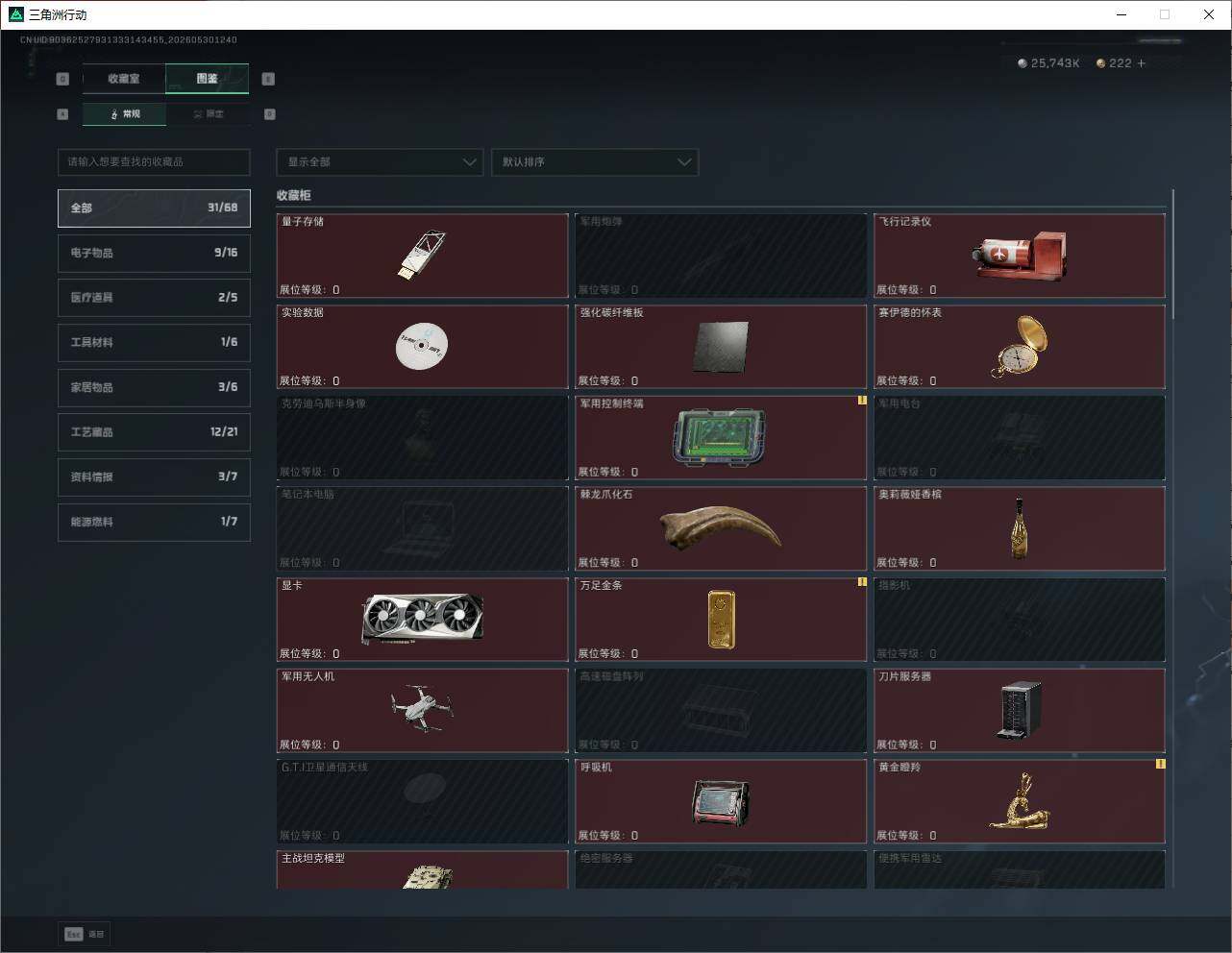Click the plus icon beside 222 currency
Image resolution: width=1232 pixels, height=953 pixels.
click(x=1142, y=63)
